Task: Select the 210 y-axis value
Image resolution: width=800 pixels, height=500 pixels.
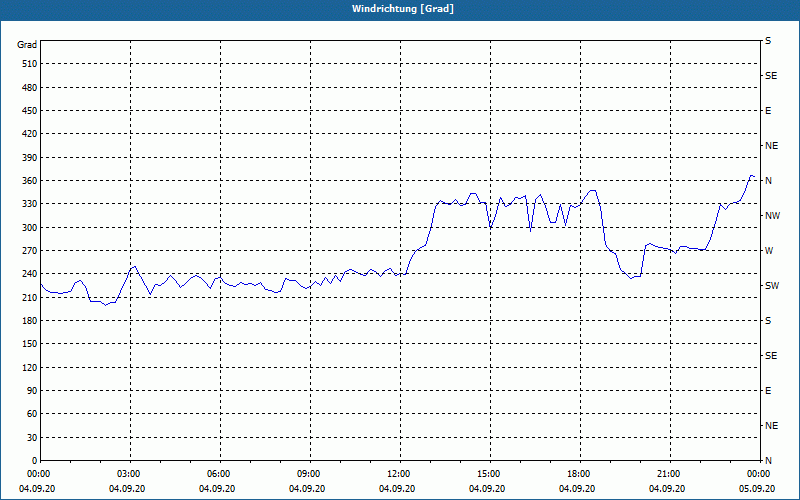Action: point(30,297)
